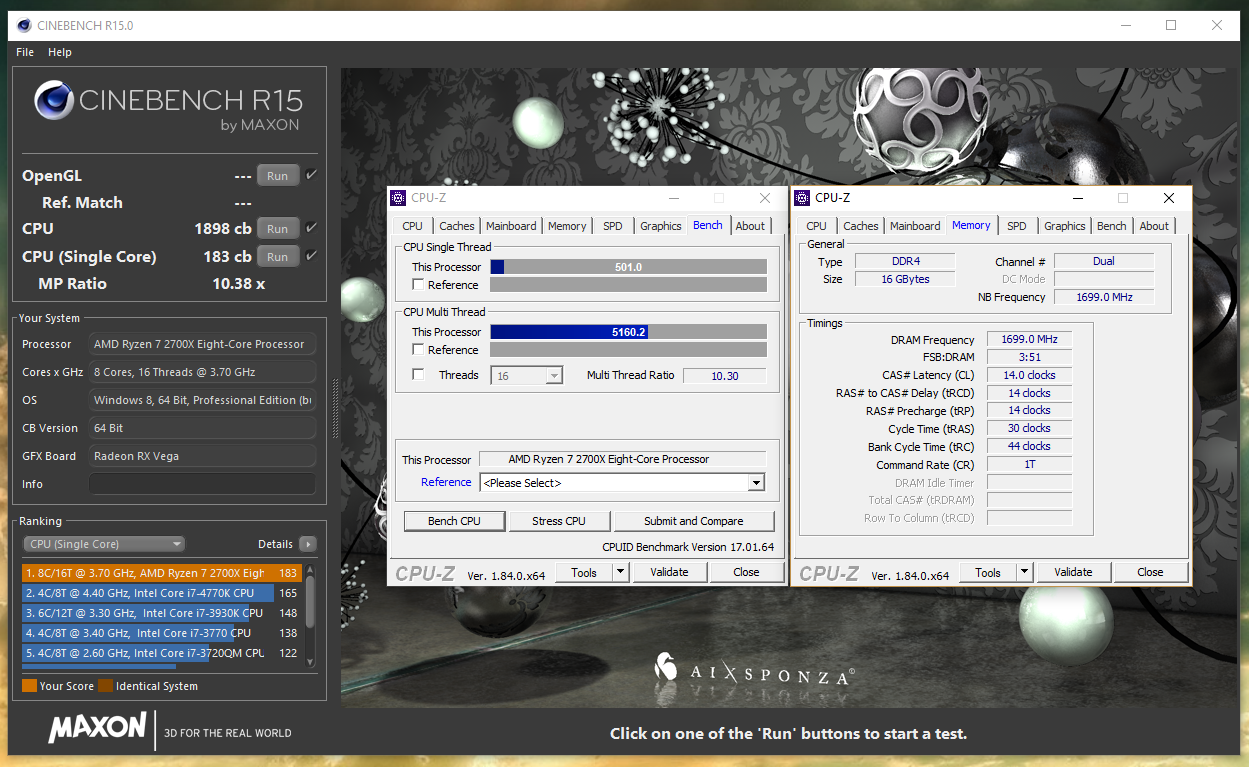This screenshot has width=1249, height=767.
Task: Open the Reference <Please Select> dropdown
Action: (x=623, y=483)
